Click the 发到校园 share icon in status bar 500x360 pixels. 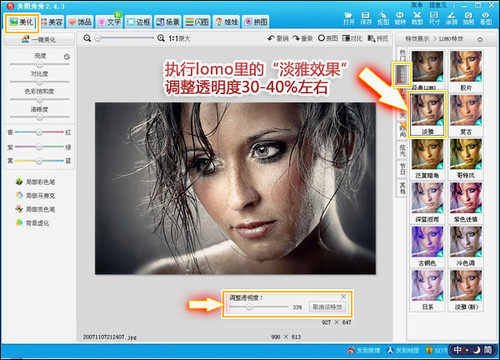coord(390,350)
